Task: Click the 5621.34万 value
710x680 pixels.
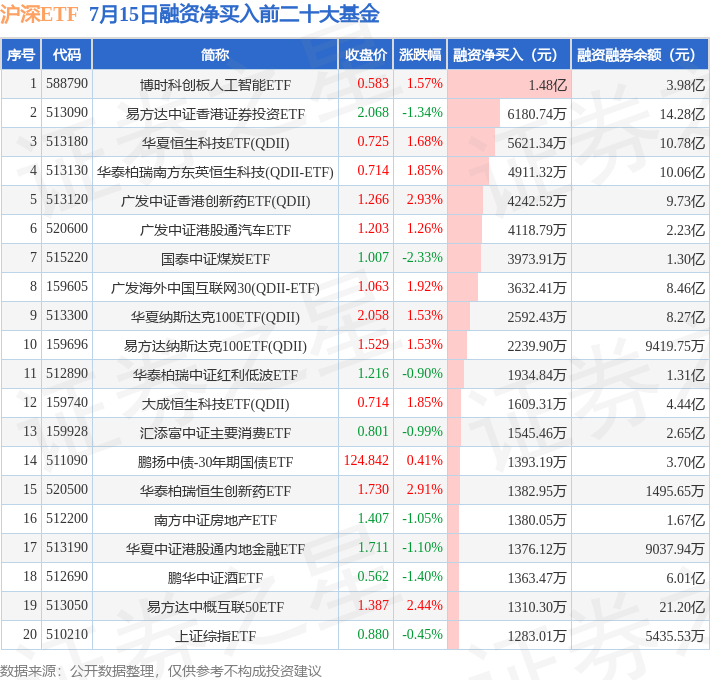Action: (x=537, y=143)
